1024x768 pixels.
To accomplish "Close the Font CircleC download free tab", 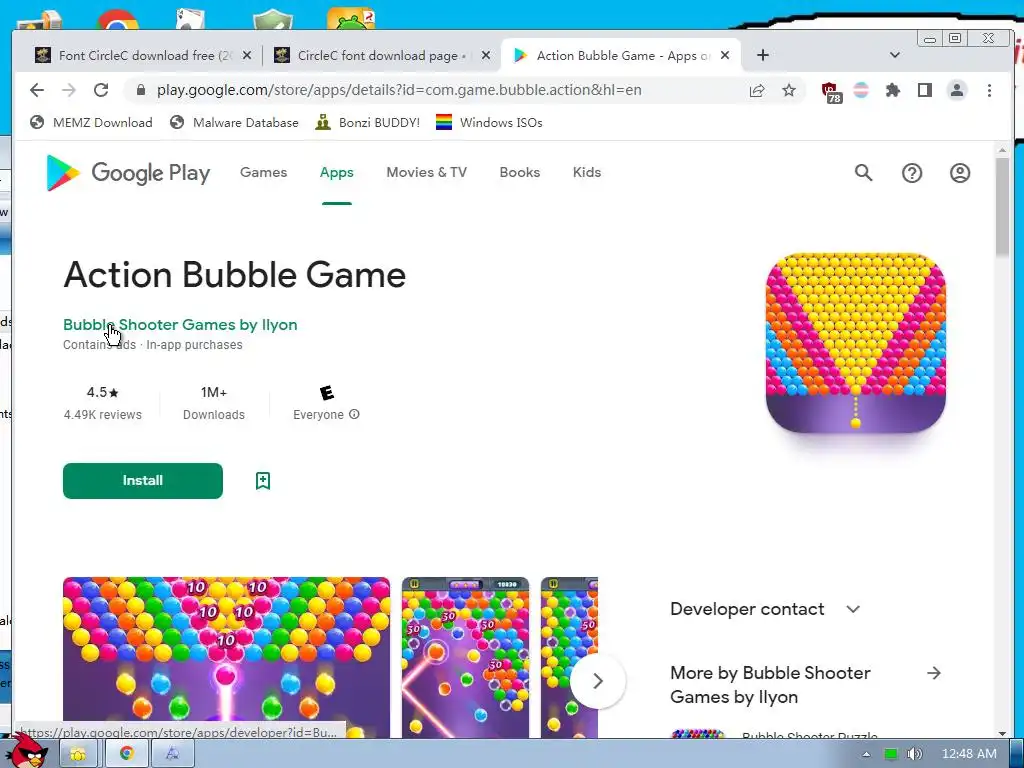I will point(247,56).
